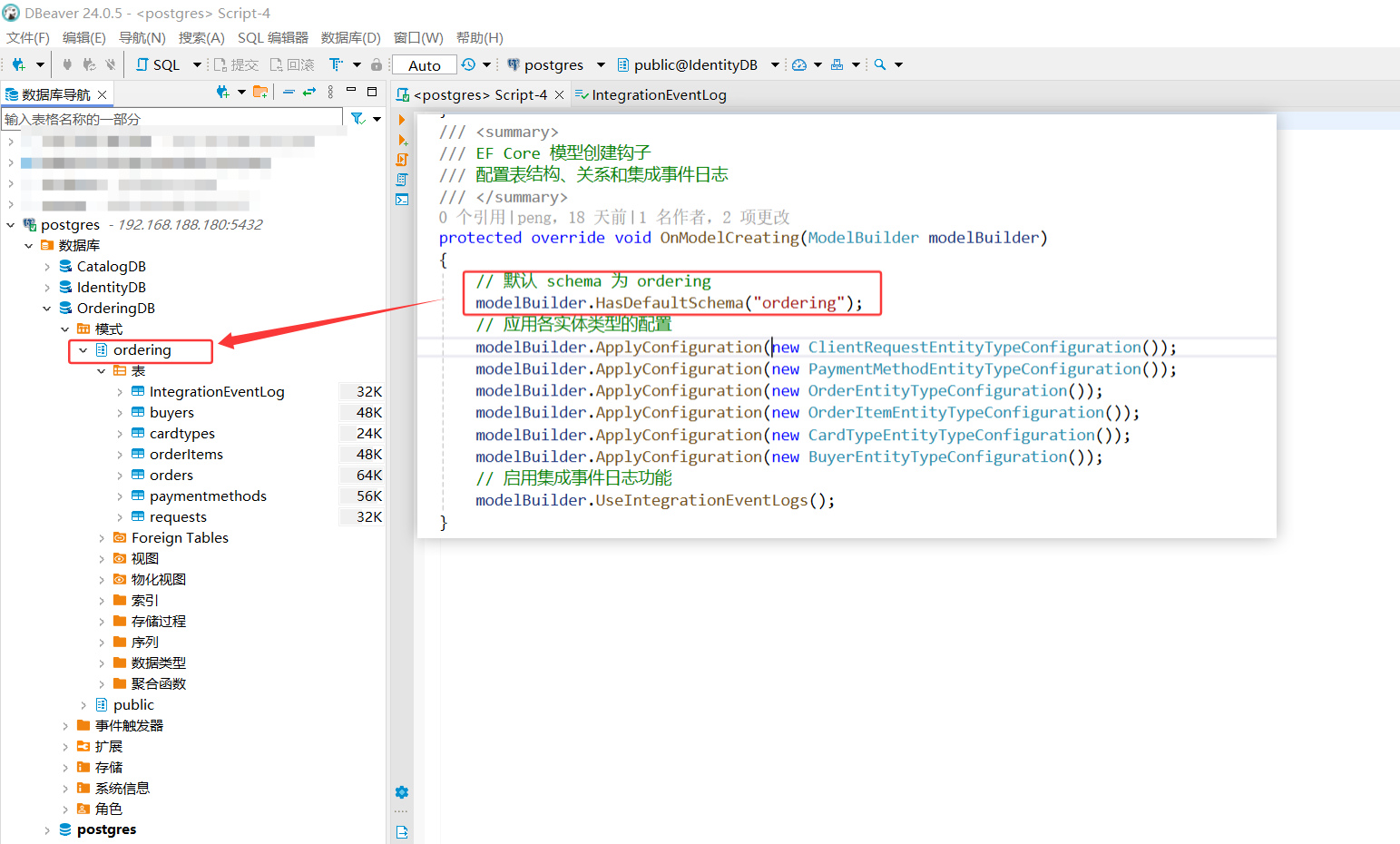Minimize the database navigator panel
The image size is (1400, 844).
coord(351,91)
